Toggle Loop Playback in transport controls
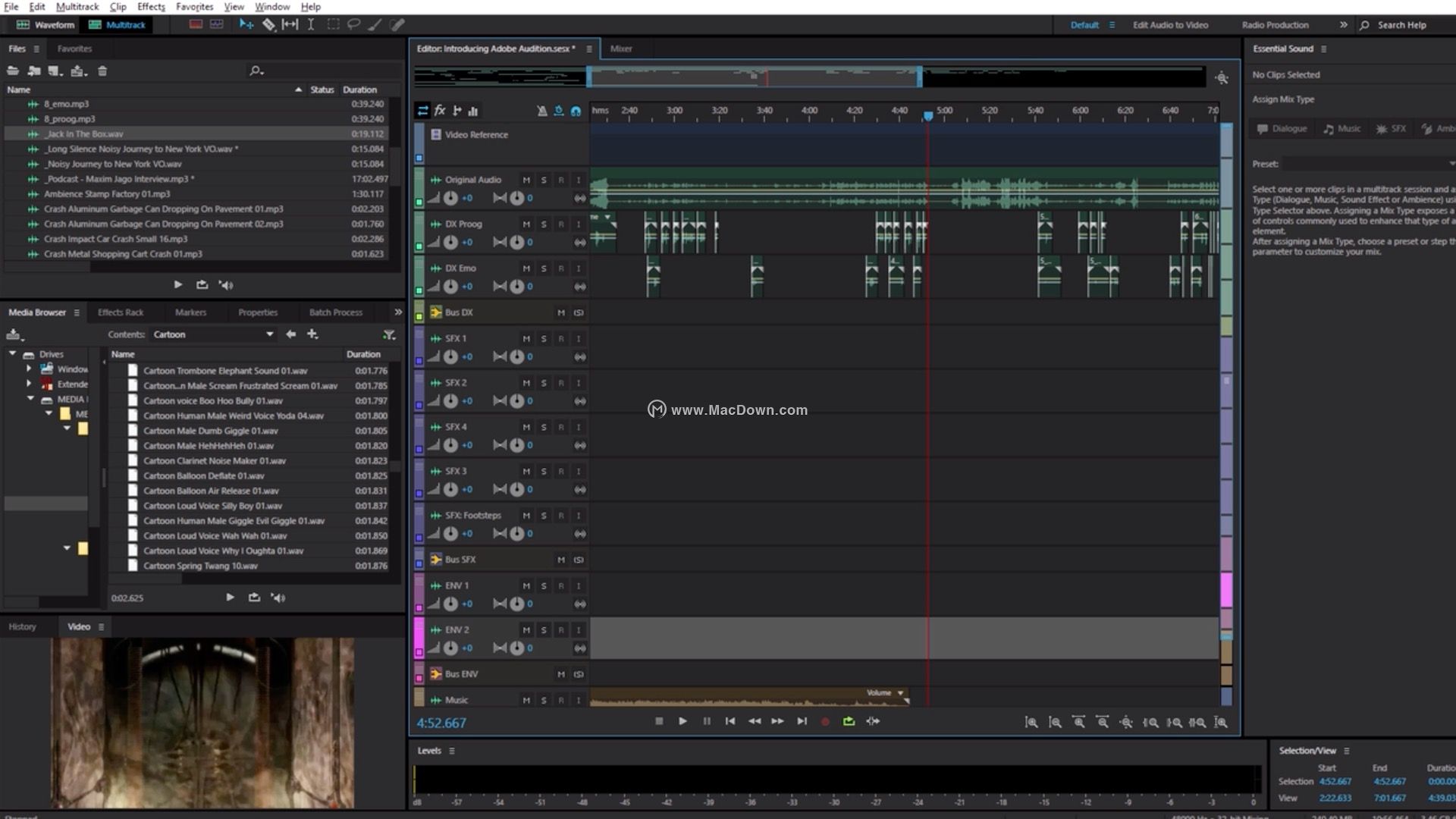This screenshot has height=819, width=1456. pos(849,722)
